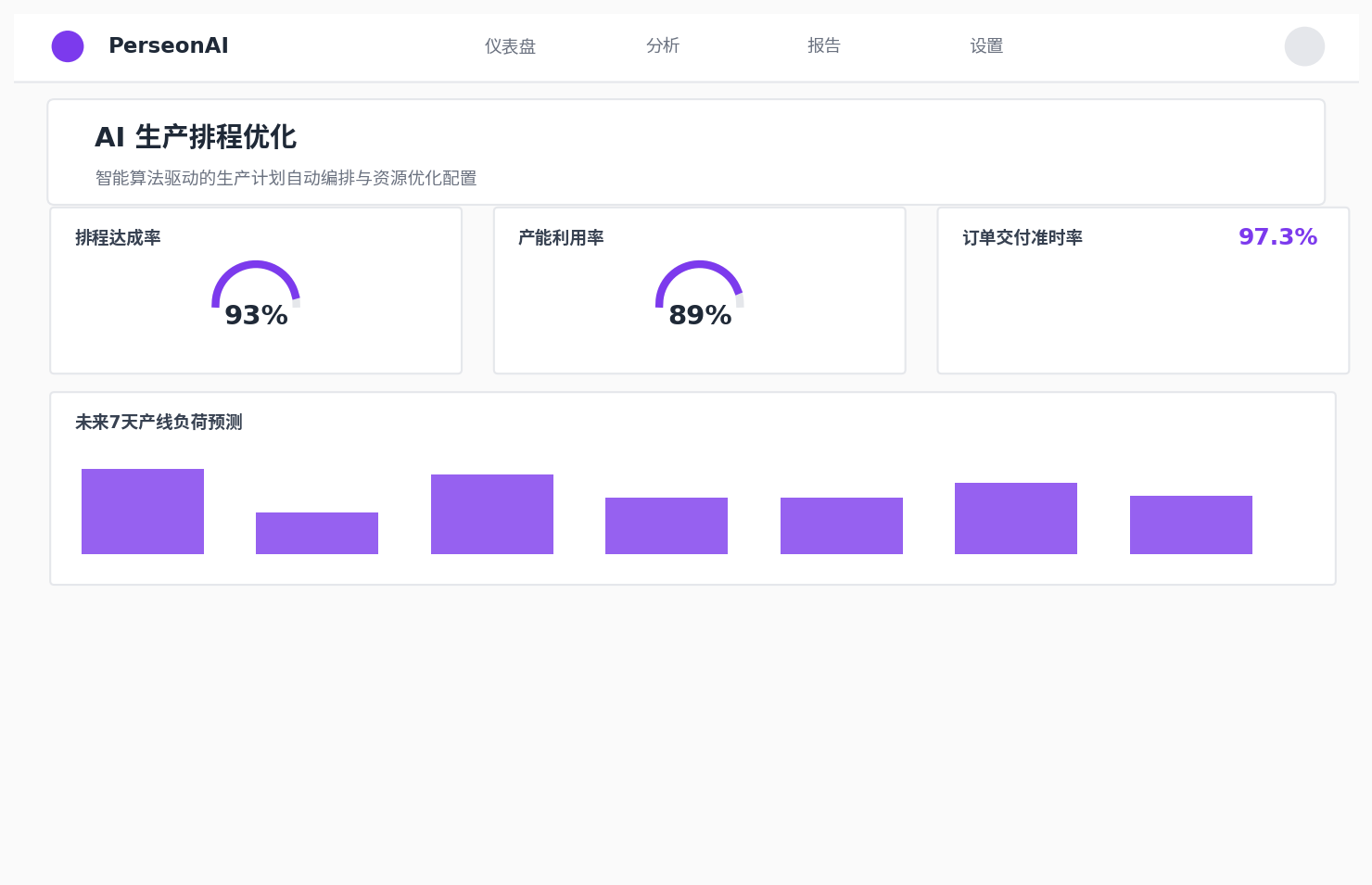Click the seventh (last) bar in load chart
The height and width of the screenshot is (885, 1372).
point(1191,525)
